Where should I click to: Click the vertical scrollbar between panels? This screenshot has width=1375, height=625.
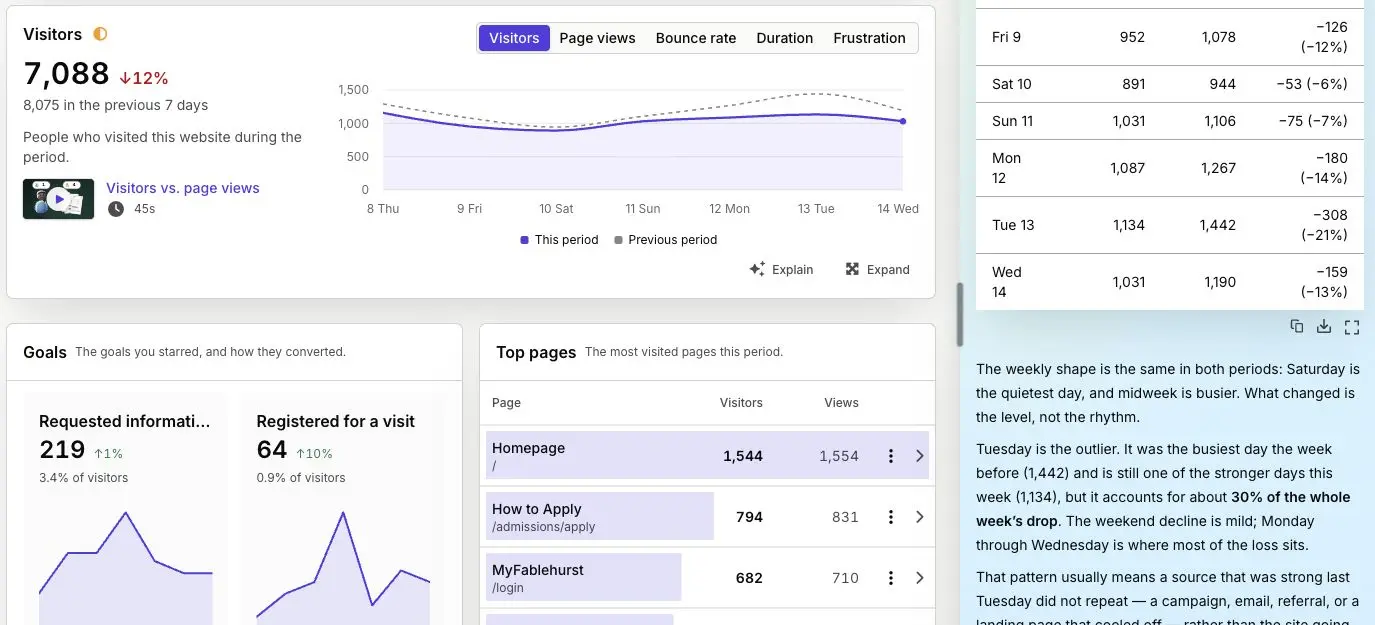tap(960, 314)
